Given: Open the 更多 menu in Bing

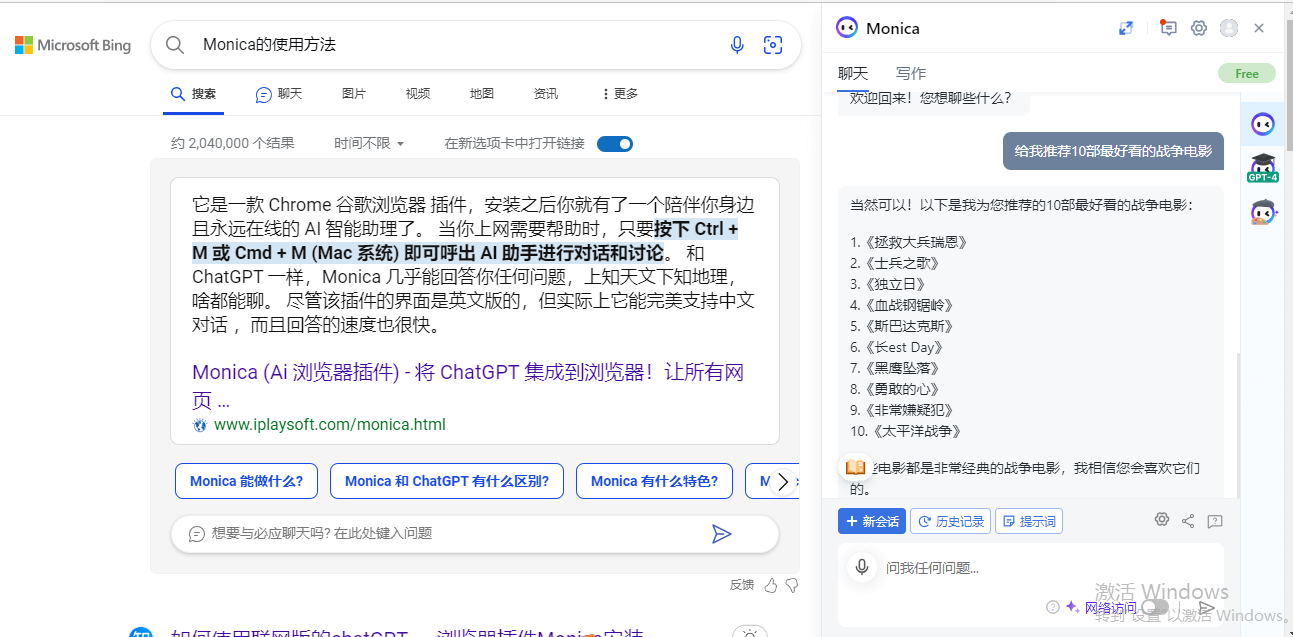Looking at the screenshot, I should [619, 94].
